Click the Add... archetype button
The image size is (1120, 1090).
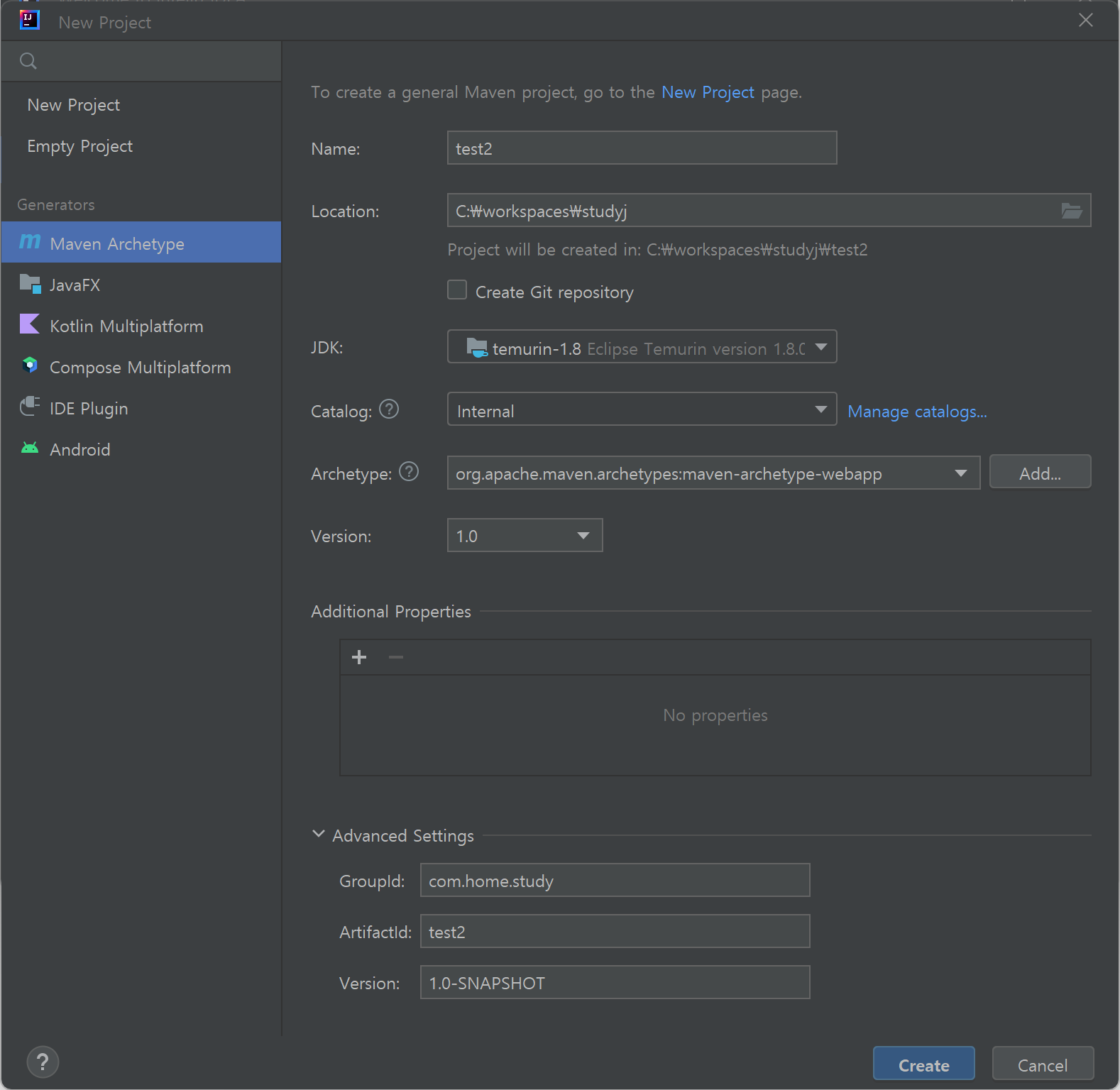1040,473
